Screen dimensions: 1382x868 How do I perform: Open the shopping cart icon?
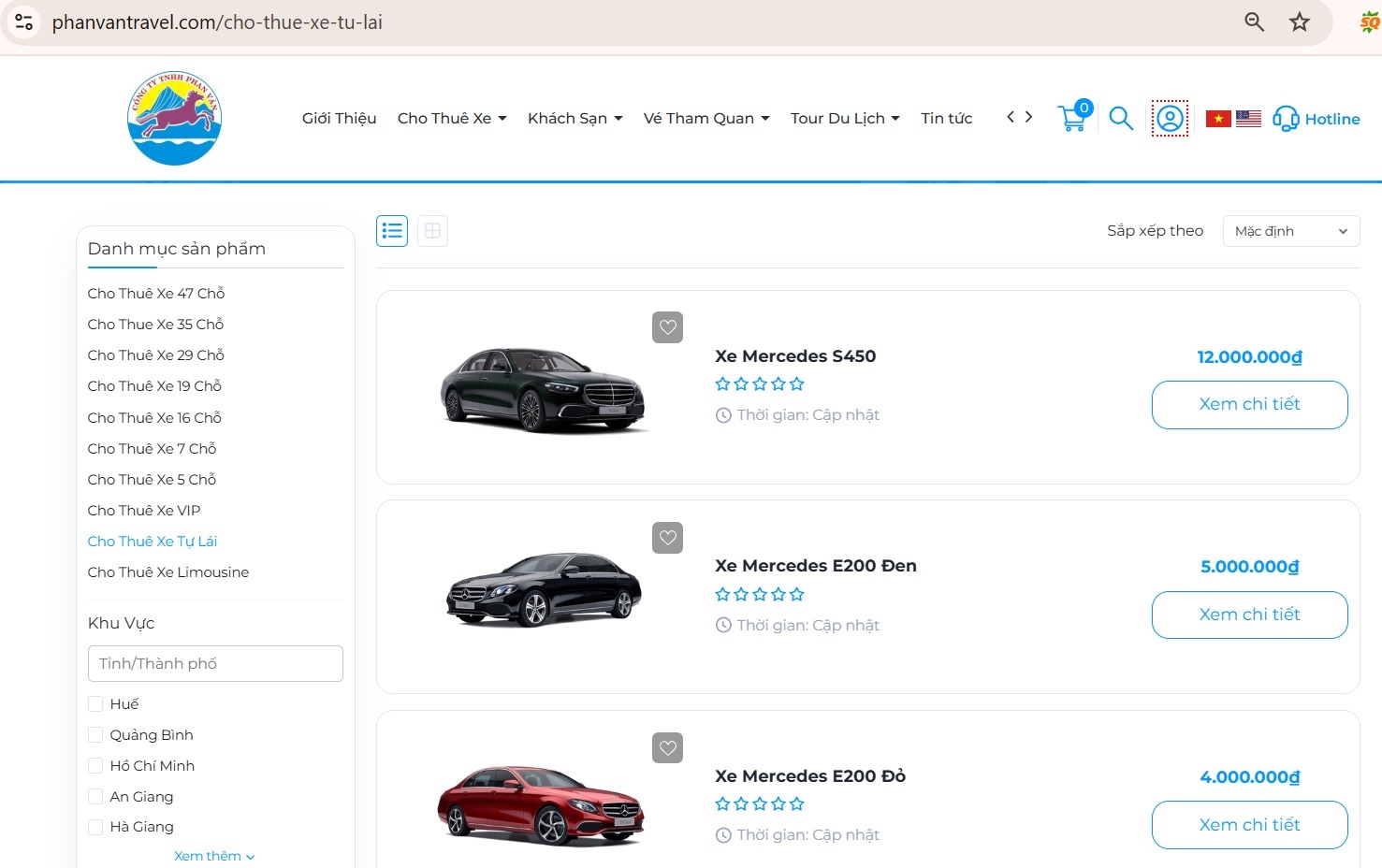tap(1072, 119)
